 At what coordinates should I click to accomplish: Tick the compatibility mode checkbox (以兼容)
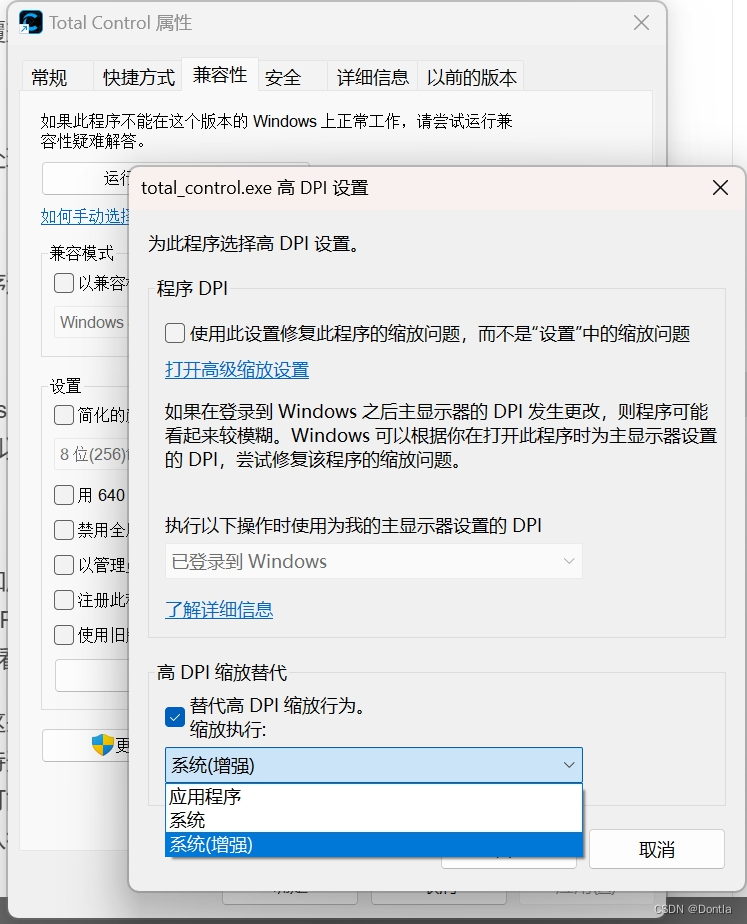[64, 283]
